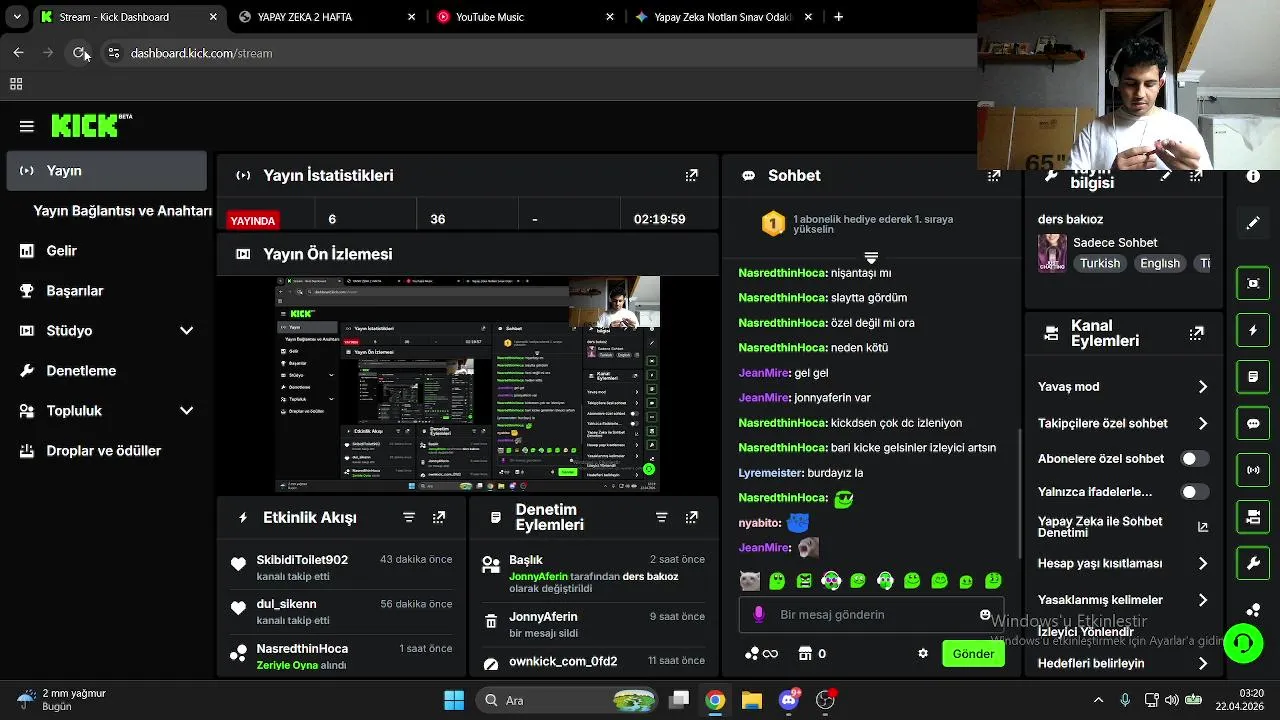
Task: Switch to YouTube Music tab
Action: 526,17
